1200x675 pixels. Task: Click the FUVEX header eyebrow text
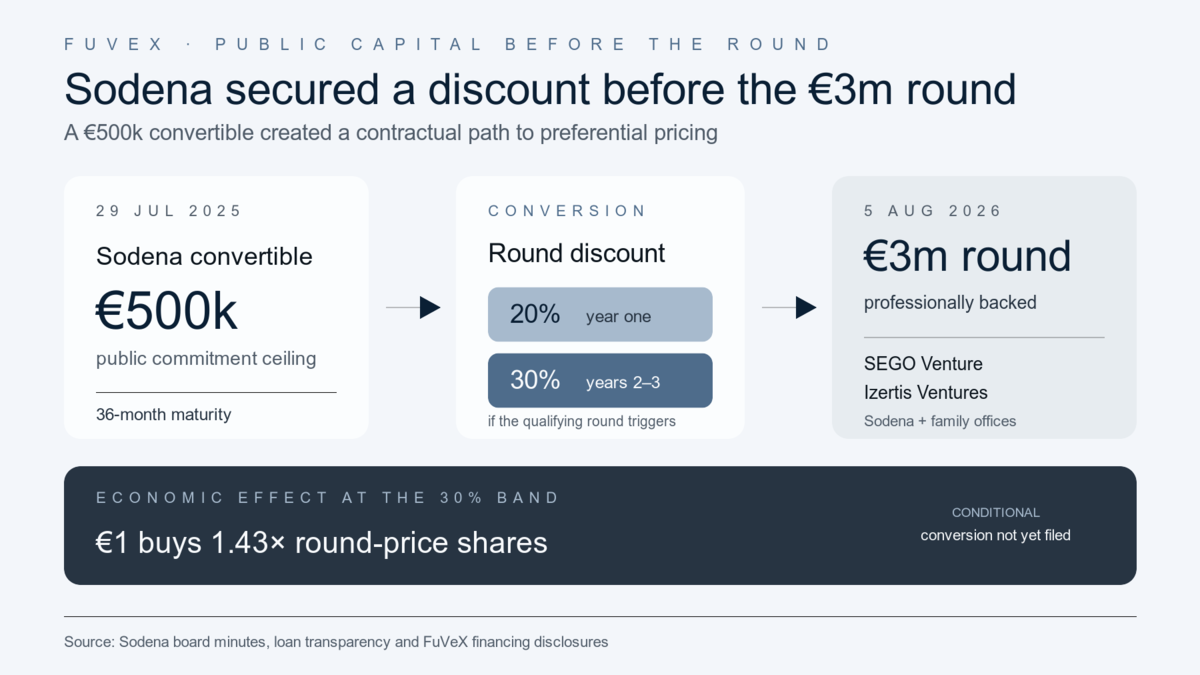tap(447, 44)
